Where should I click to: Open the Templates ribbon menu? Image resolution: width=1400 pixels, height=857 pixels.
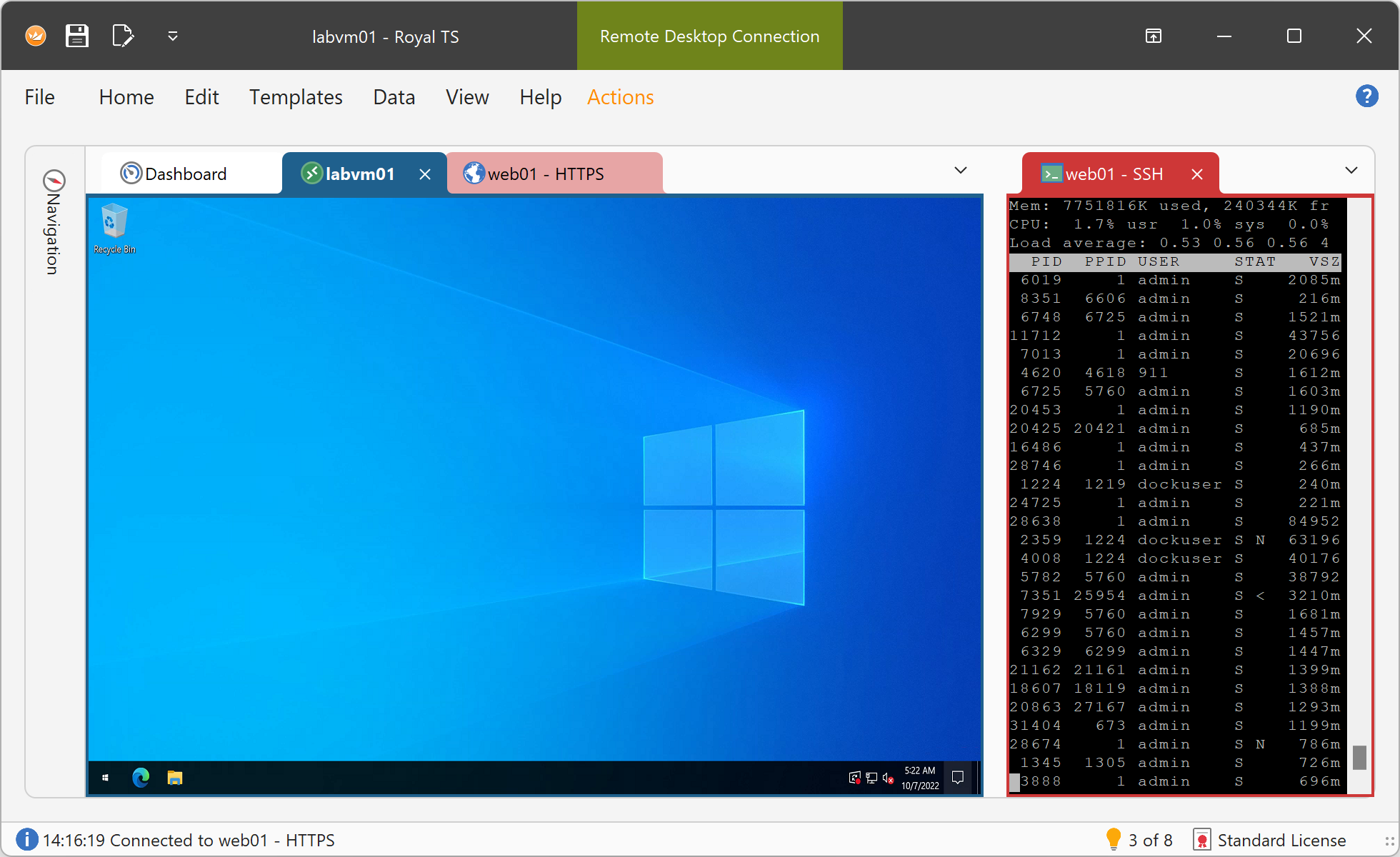(x=296, y=97)
